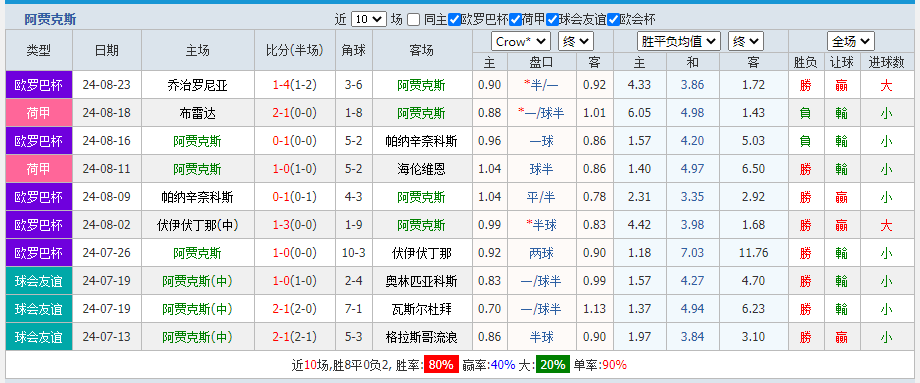Click the 比分(半场) column header
This screenshot has width=920, height=383.
click(x=295, y=50)
